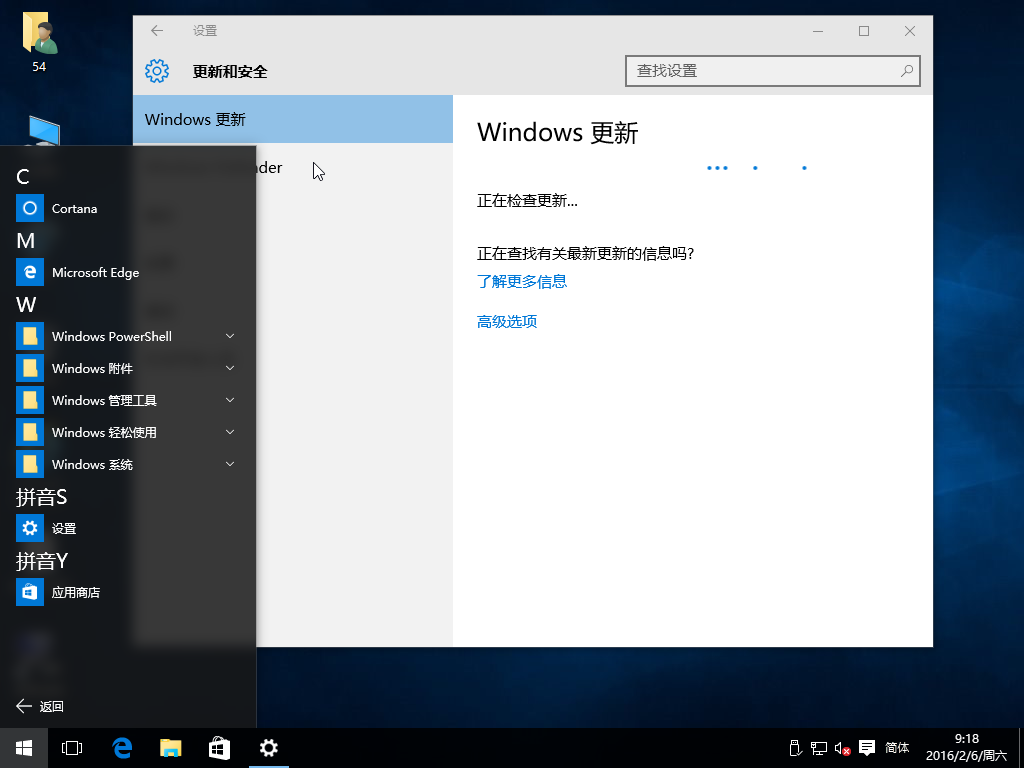Click 返回 at the Start menu bottom
This screenshot has width=1024, height=768.
click(40, 707)
